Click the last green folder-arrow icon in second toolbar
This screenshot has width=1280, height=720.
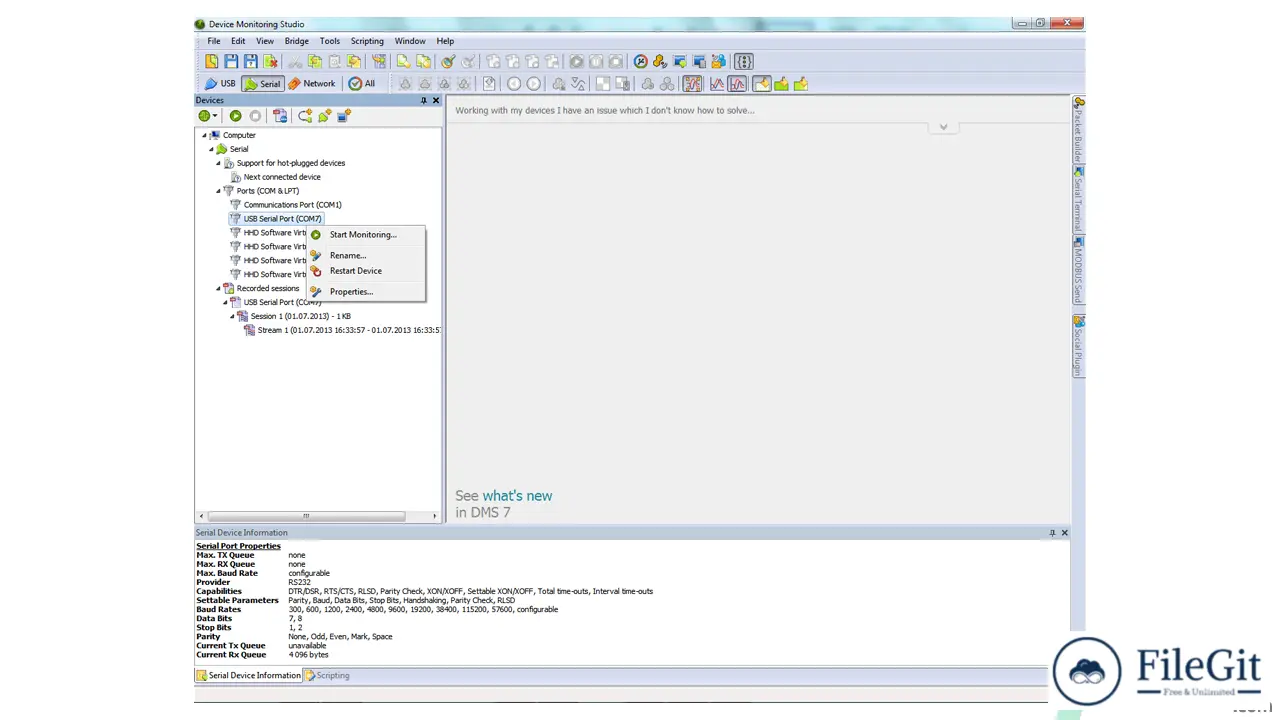point(801,84)
